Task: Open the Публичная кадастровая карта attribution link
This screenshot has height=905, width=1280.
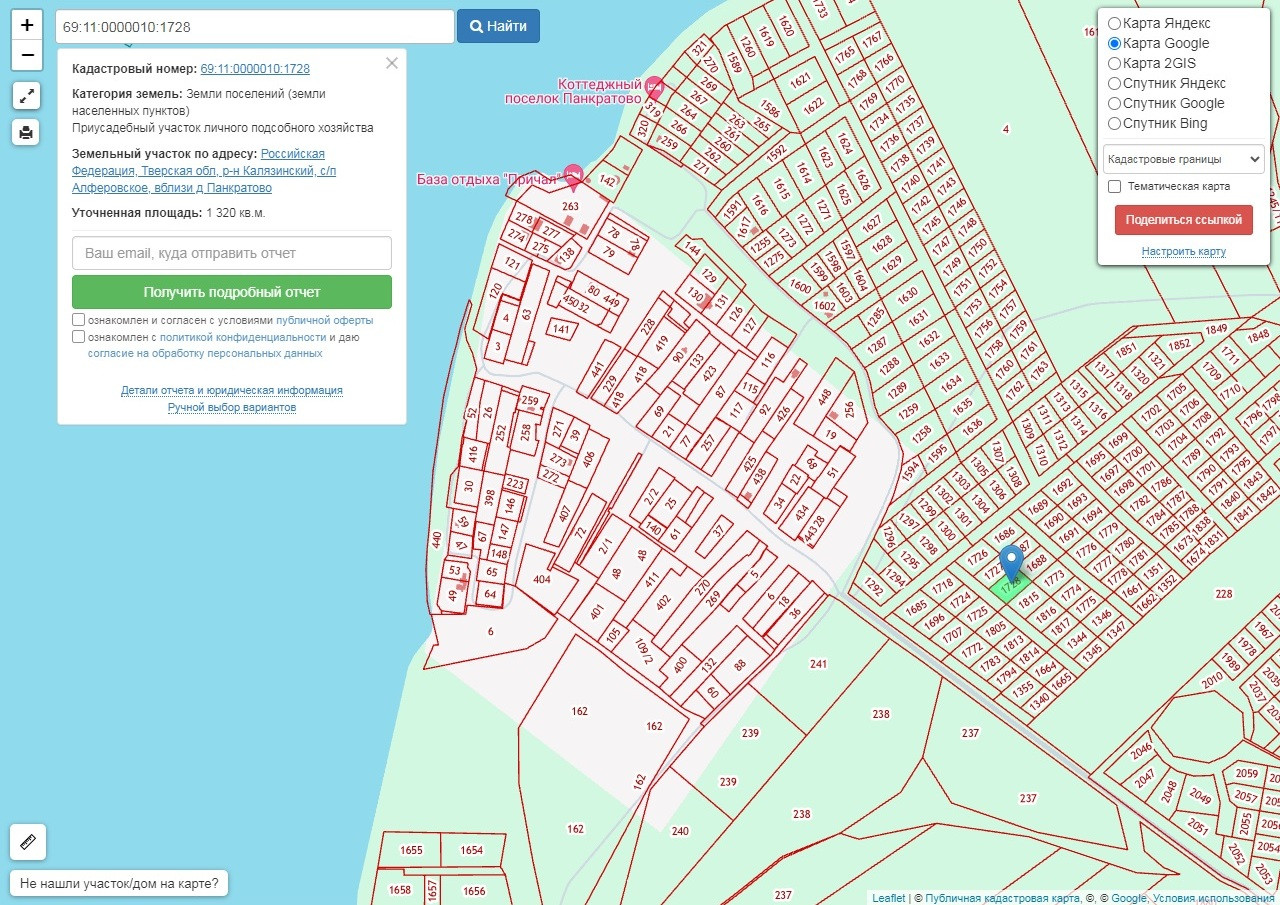Action: tap(1003, 898)
